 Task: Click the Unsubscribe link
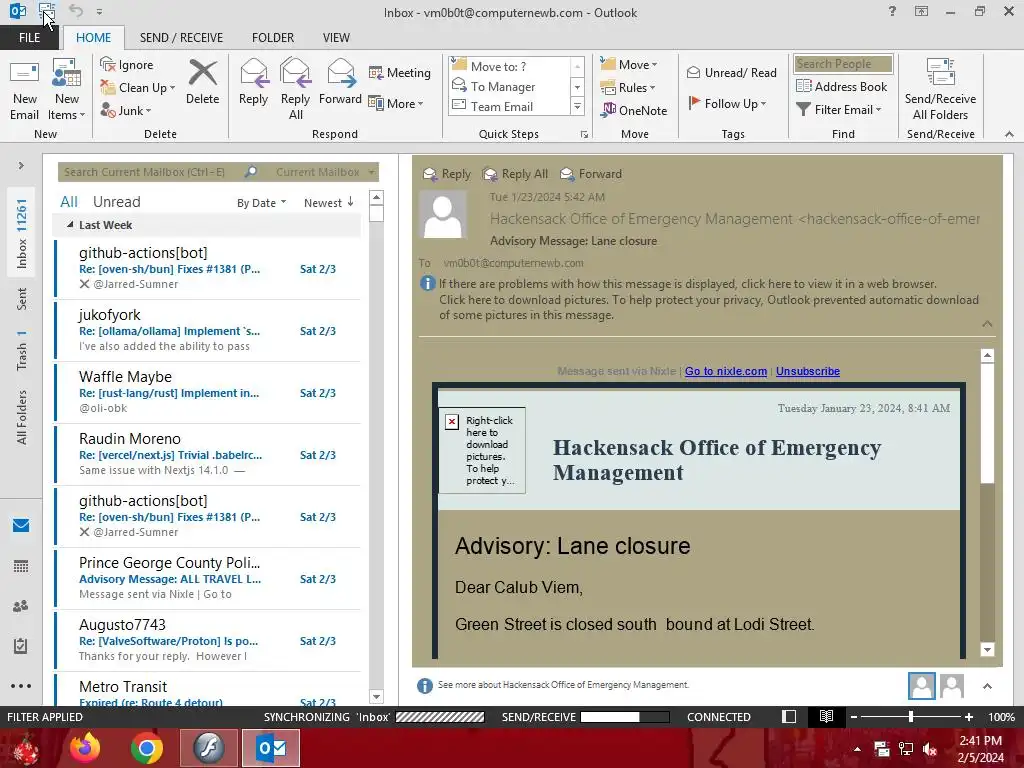pyautogui.click(x=808, y=371)
